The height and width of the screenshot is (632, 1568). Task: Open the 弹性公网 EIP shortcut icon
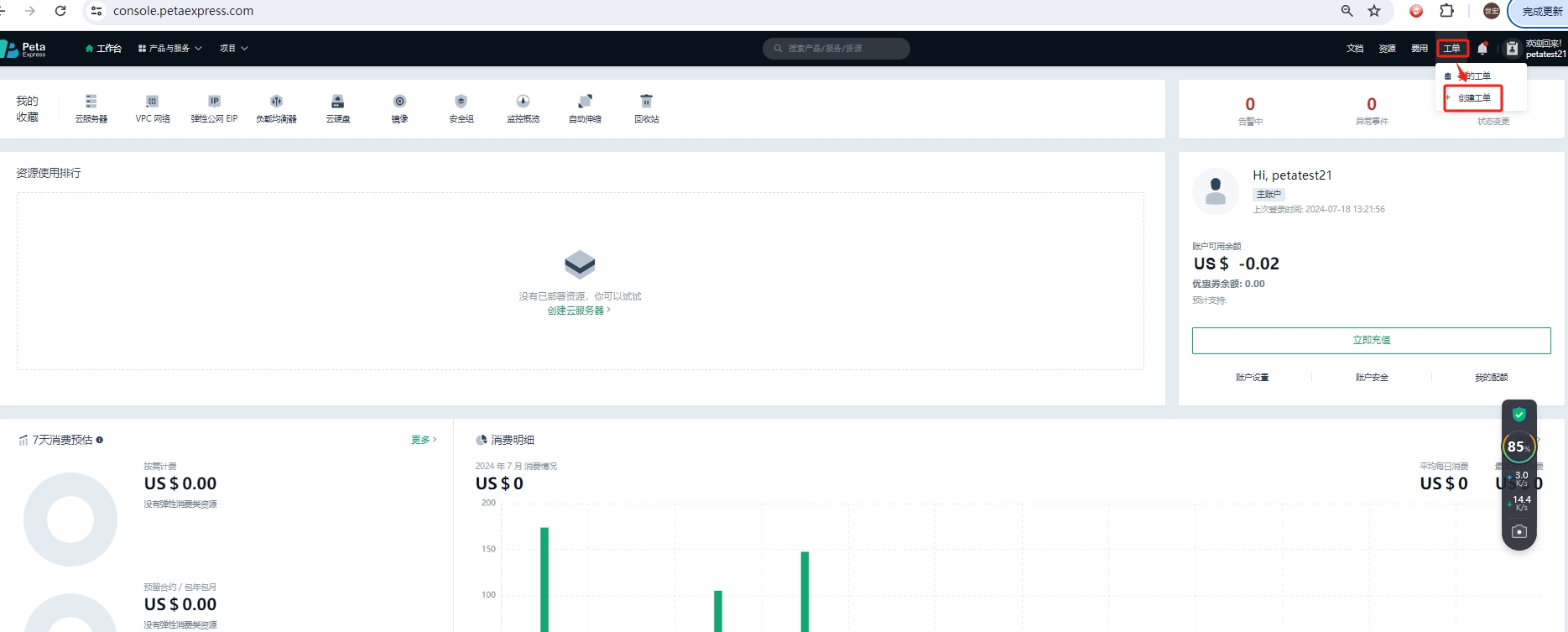(215, 102)
